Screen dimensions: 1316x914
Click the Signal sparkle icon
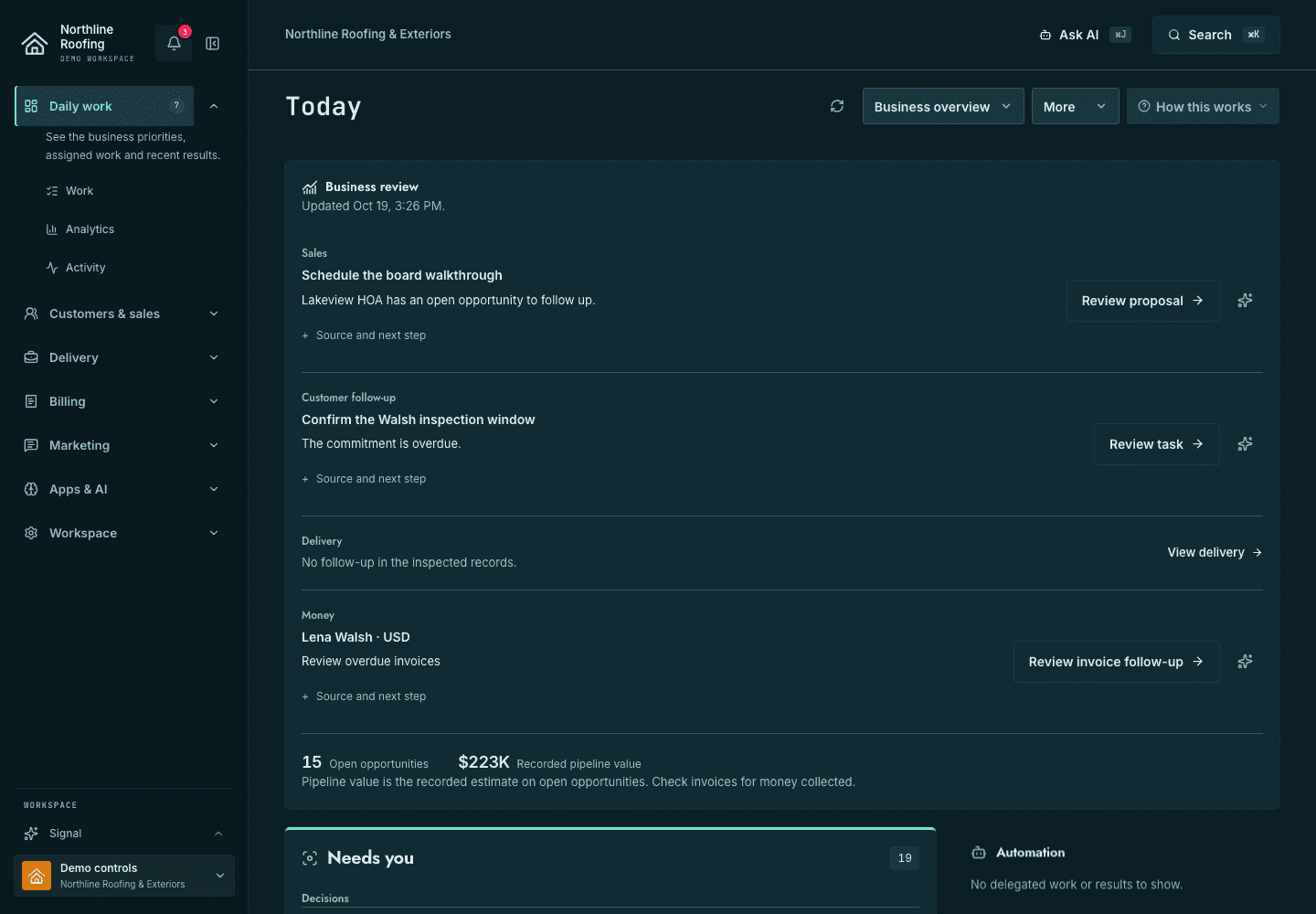pyautogui.click(x=31, y=833)
